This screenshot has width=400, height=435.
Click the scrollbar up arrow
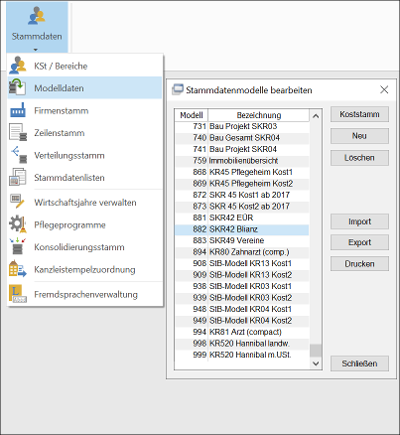pyautogui.click(x=316, y=116)
